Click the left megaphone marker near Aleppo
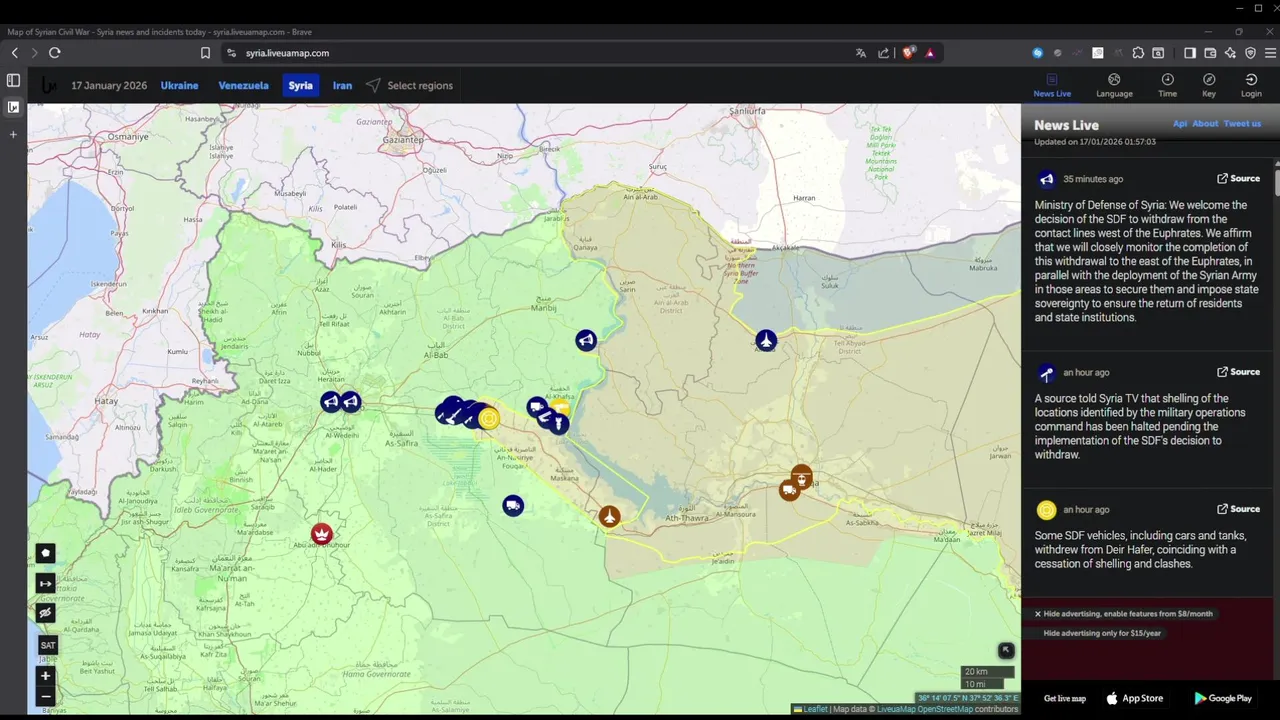1280x720 pixels. 330,402
